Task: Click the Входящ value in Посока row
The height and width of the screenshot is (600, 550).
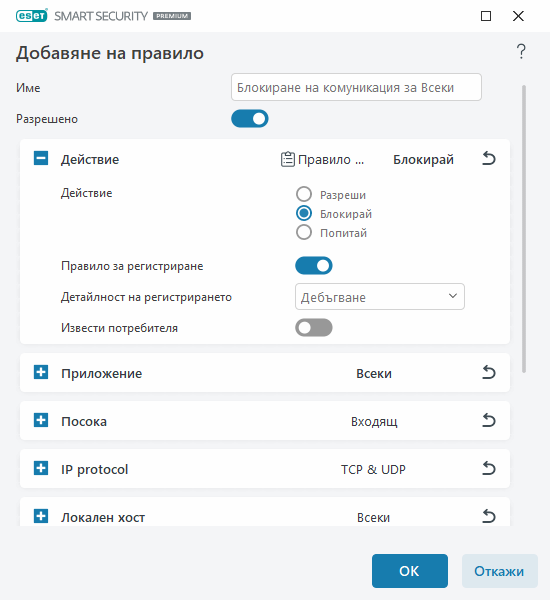Action: tap(374, 422)
